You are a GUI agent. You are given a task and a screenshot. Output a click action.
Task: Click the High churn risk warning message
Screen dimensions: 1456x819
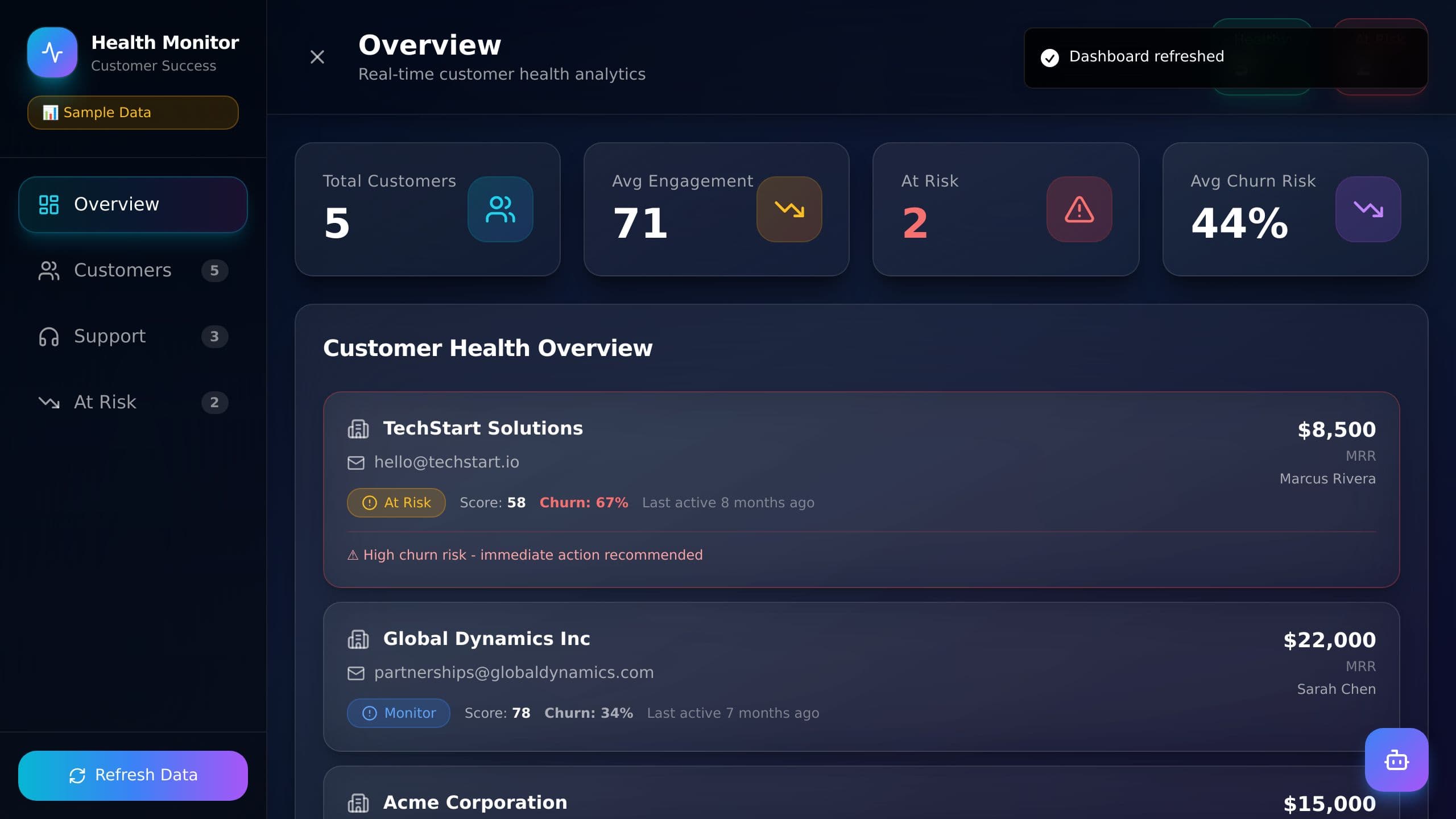click(525, 555)
